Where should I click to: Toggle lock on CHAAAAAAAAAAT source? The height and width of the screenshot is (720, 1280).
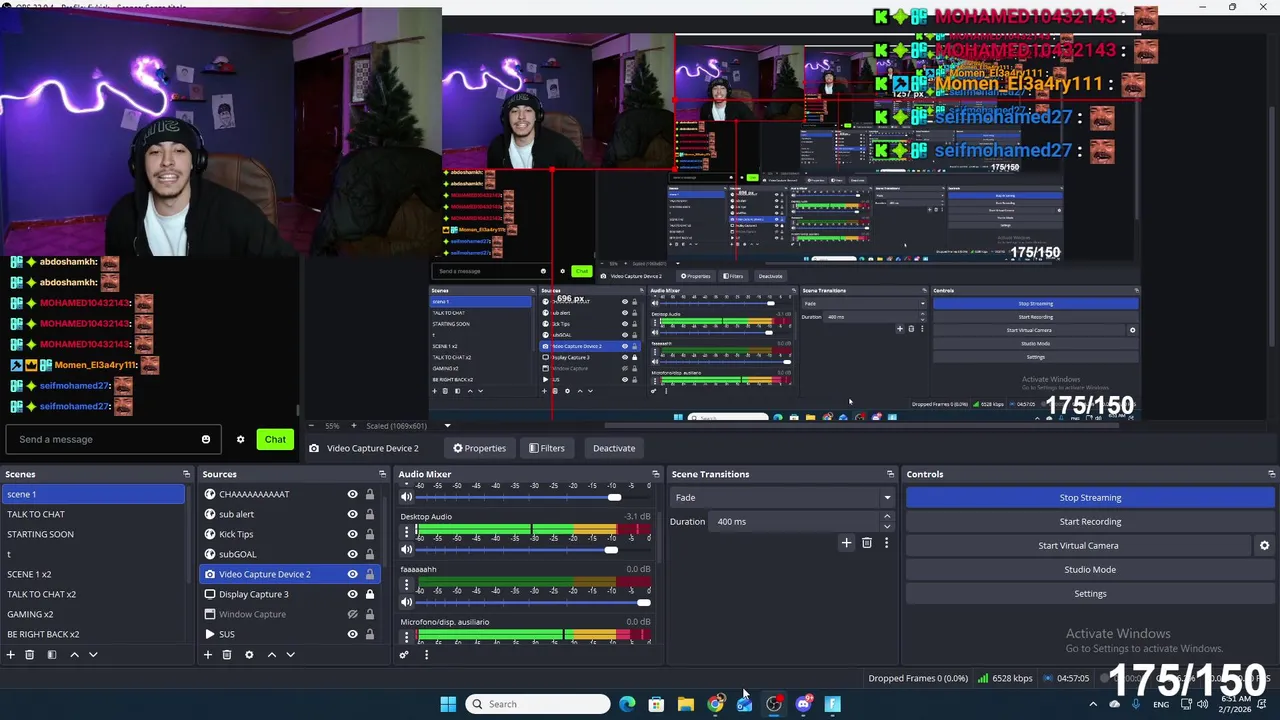(x=369, y=494)
